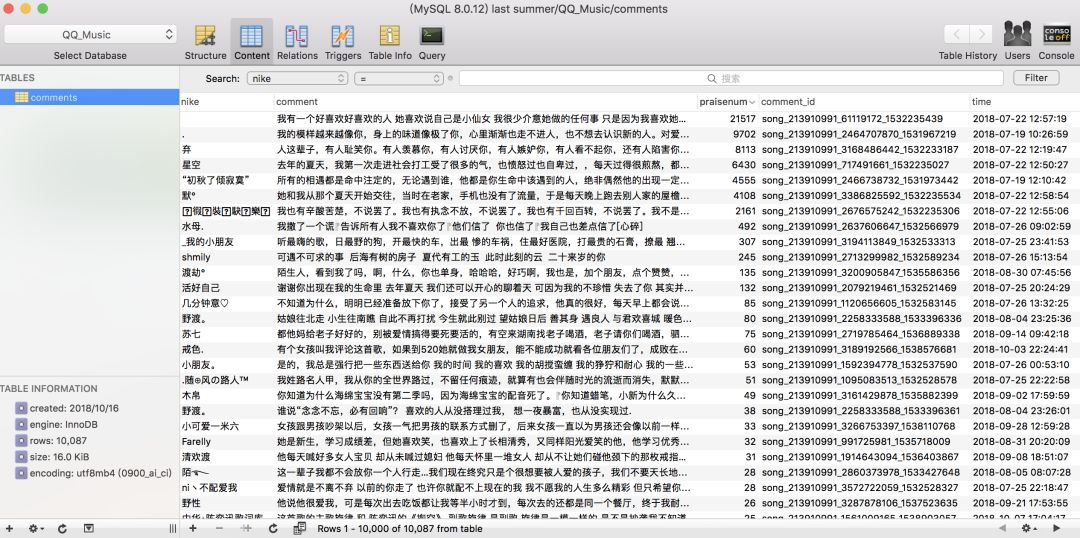This screenshot has height=538, width=1080.
Task: Add a new table with sidebar plus icon
Action: (9, 528)
